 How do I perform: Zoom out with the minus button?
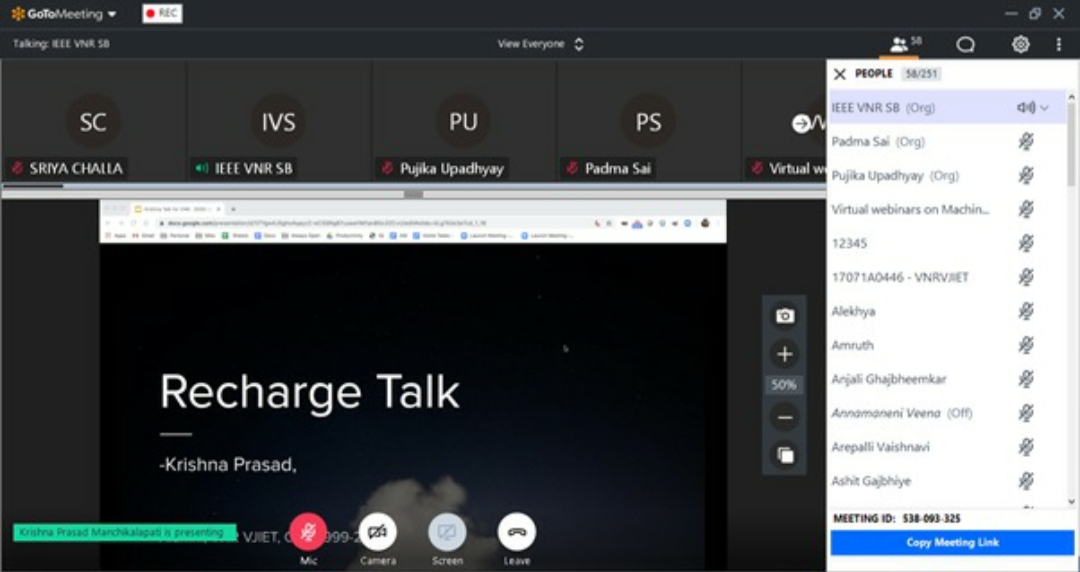pos(785,418)
